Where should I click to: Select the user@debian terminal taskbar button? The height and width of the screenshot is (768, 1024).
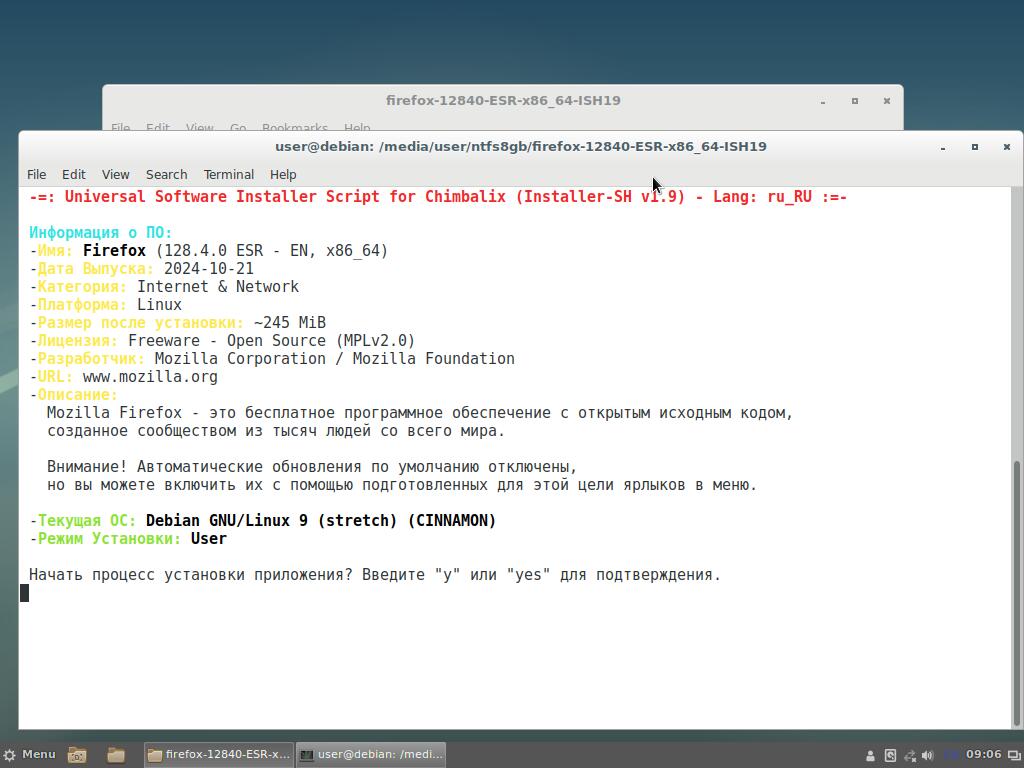tap(371, 755)
